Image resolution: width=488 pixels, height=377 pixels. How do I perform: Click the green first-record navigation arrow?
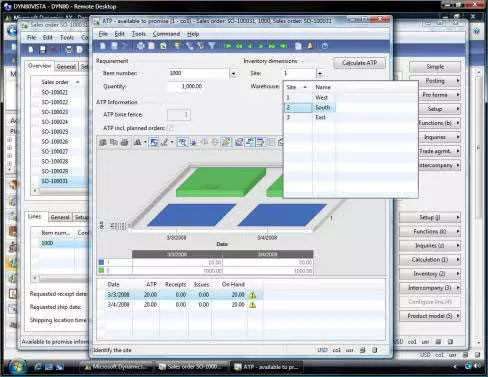228,46
